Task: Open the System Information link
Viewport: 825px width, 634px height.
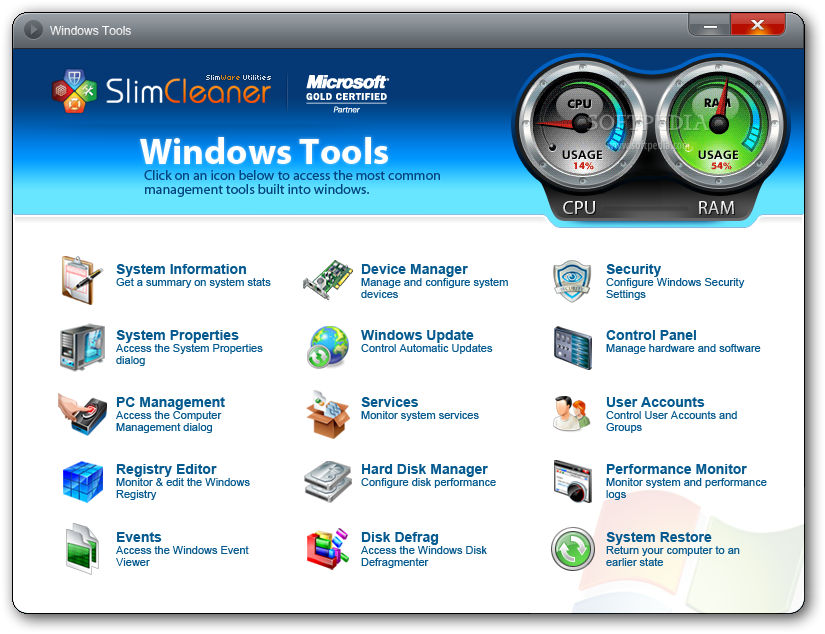Action: click(181, 269)
